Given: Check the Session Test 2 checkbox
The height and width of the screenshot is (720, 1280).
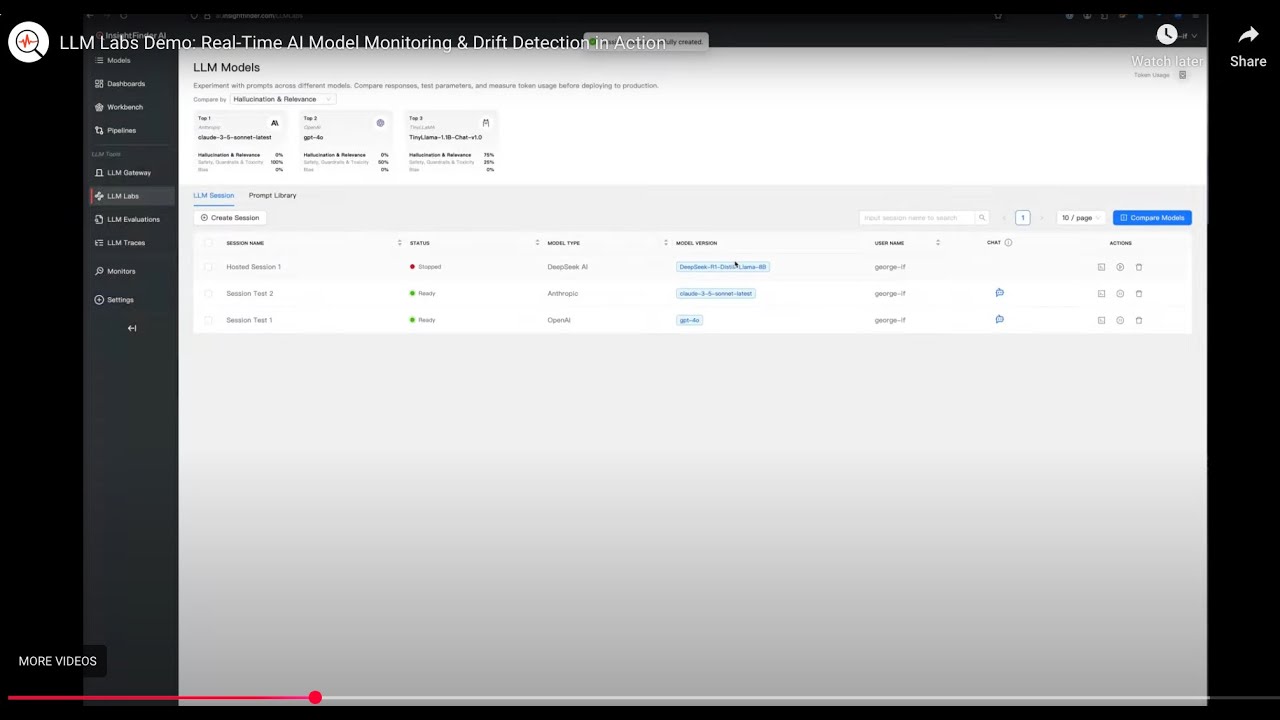Looking at the screenshot, I should pyautogui.click(x=208, y=294).
